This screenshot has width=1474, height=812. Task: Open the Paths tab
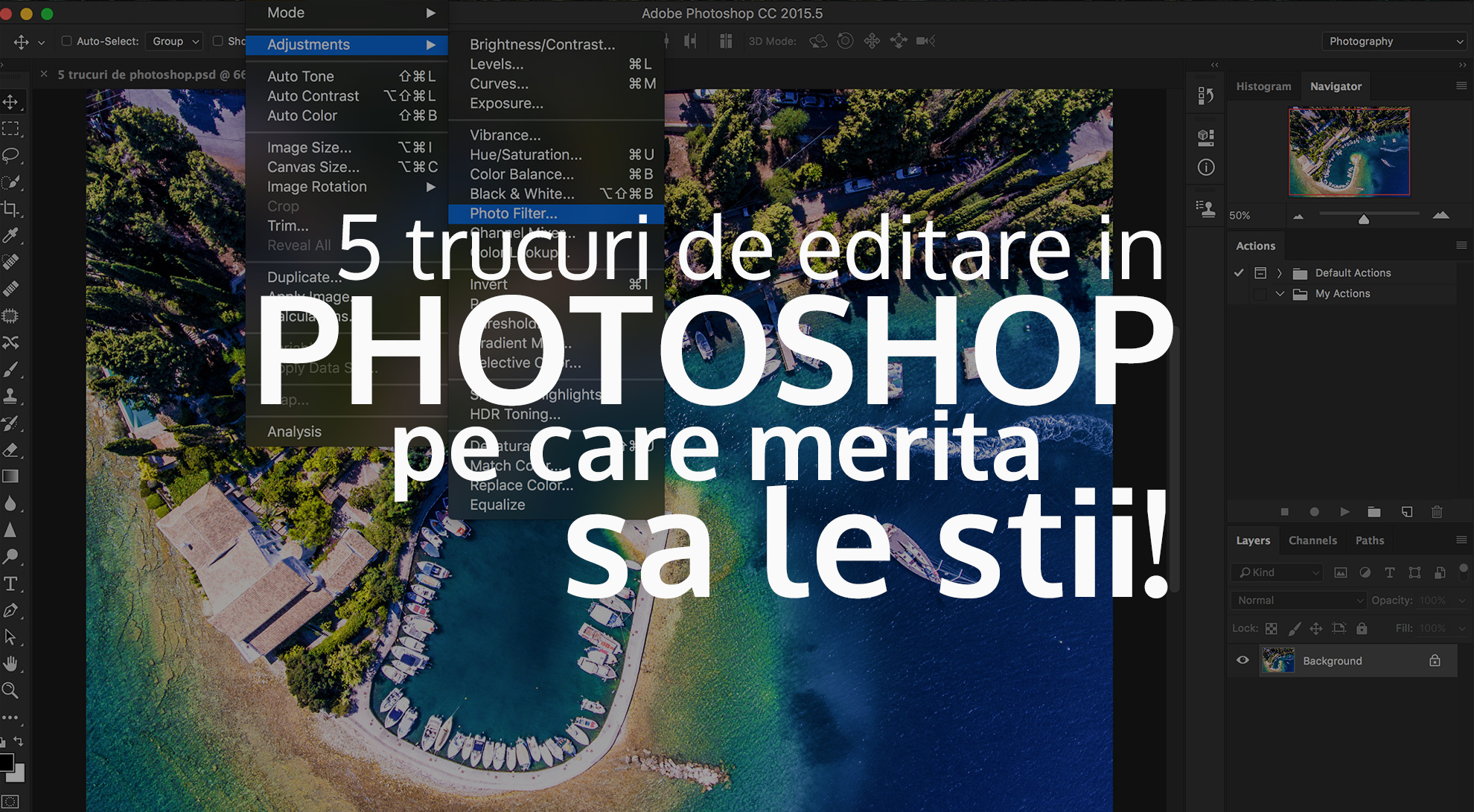pyautogui.click(x=1370, y=540)
